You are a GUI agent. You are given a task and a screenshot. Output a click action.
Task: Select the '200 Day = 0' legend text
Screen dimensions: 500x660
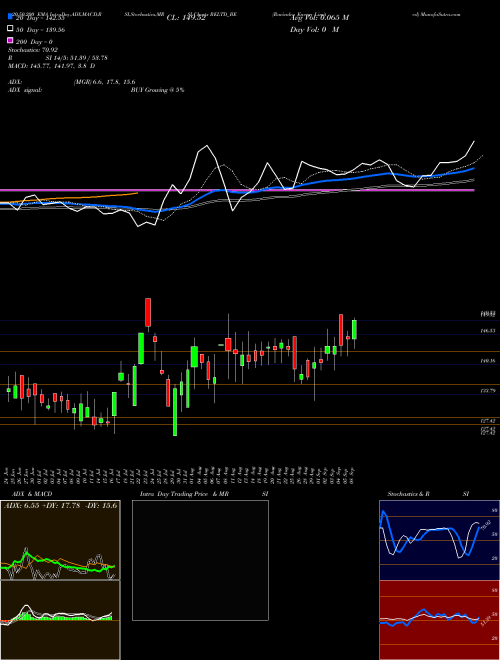point(35,41)
